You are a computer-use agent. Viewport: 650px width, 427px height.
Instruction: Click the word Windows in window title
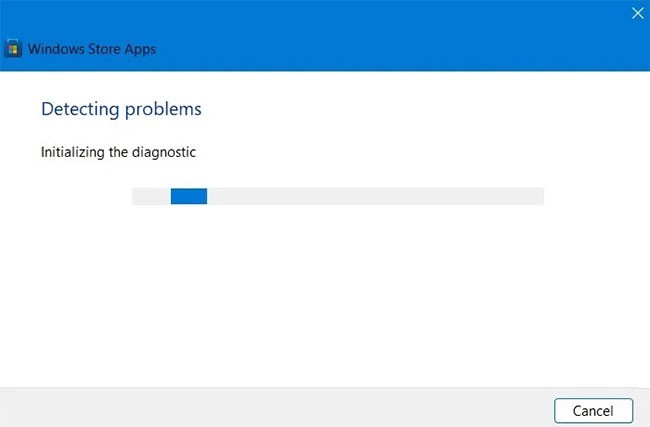click(57, 49)
